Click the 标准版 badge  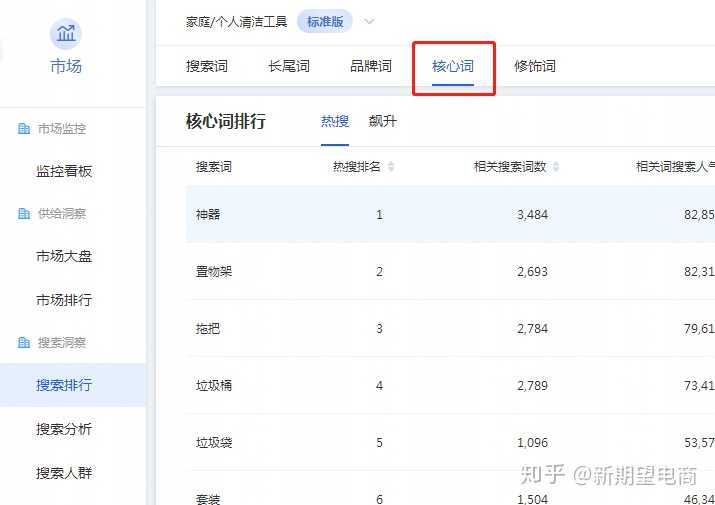(325, 21)
